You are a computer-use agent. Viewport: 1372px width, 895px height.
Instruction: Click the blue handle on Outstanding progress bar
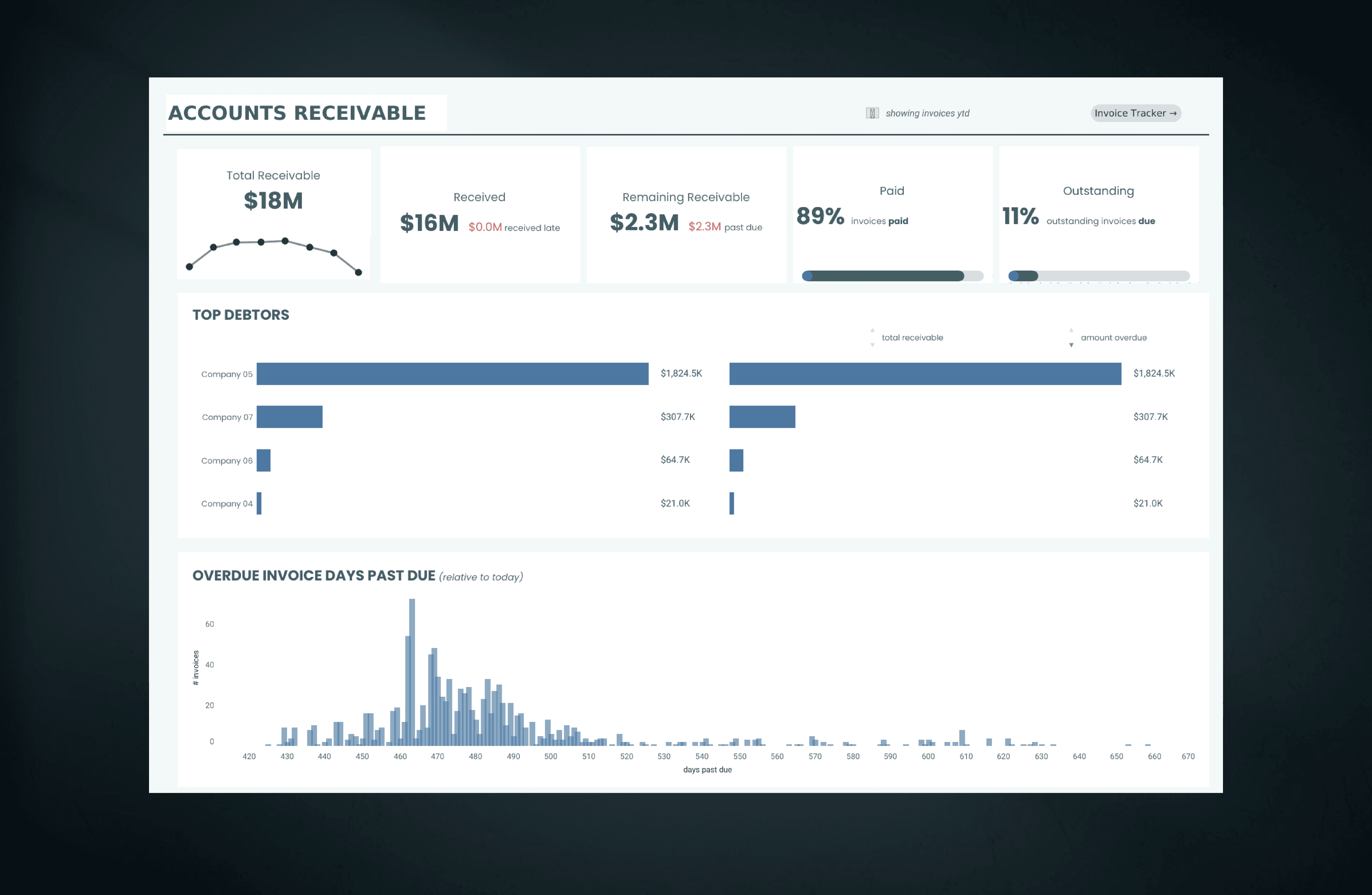coord(1014,276)
